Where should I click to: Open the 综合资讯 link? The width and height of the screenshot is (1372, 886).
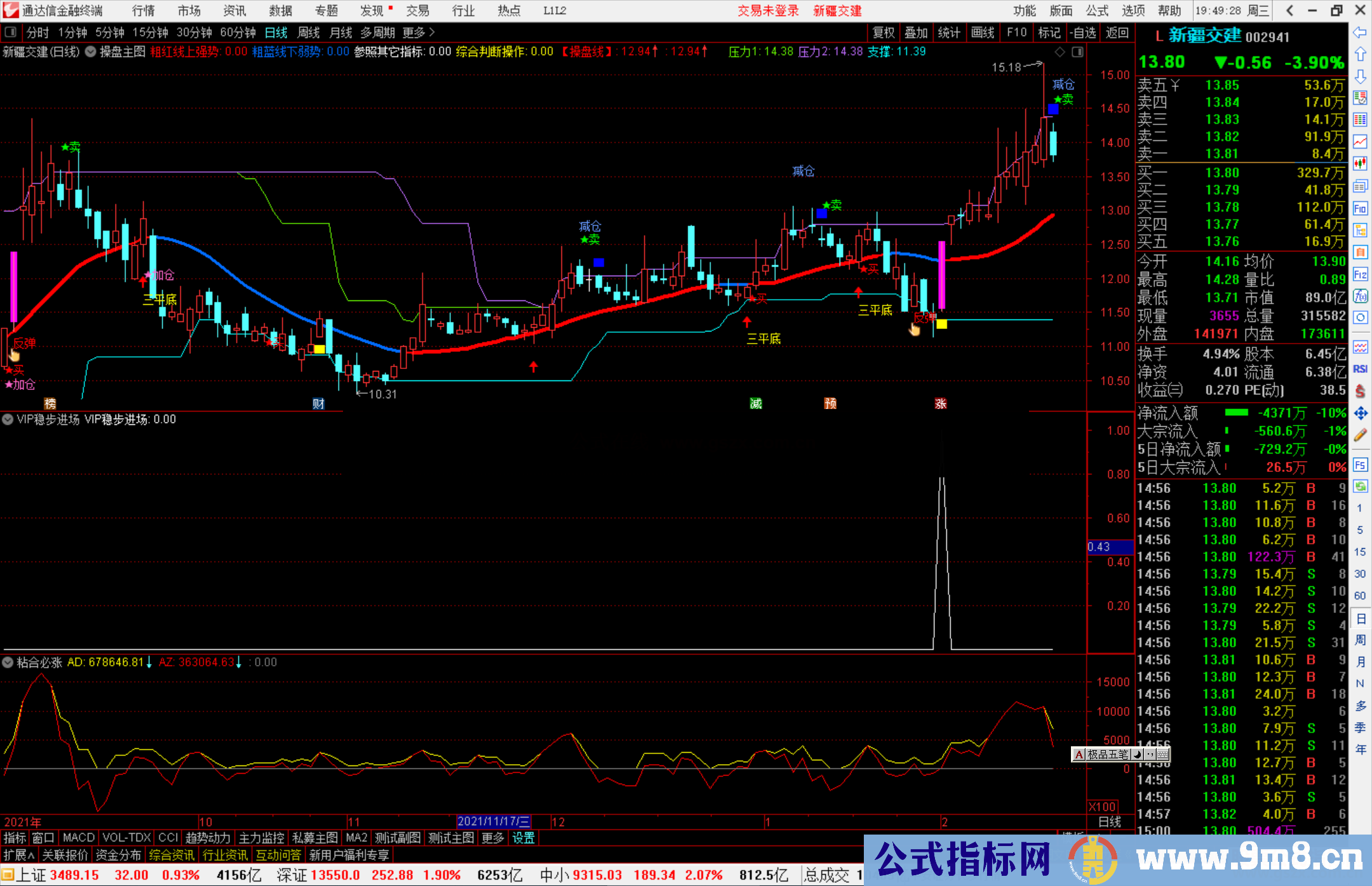coord(171,855)
